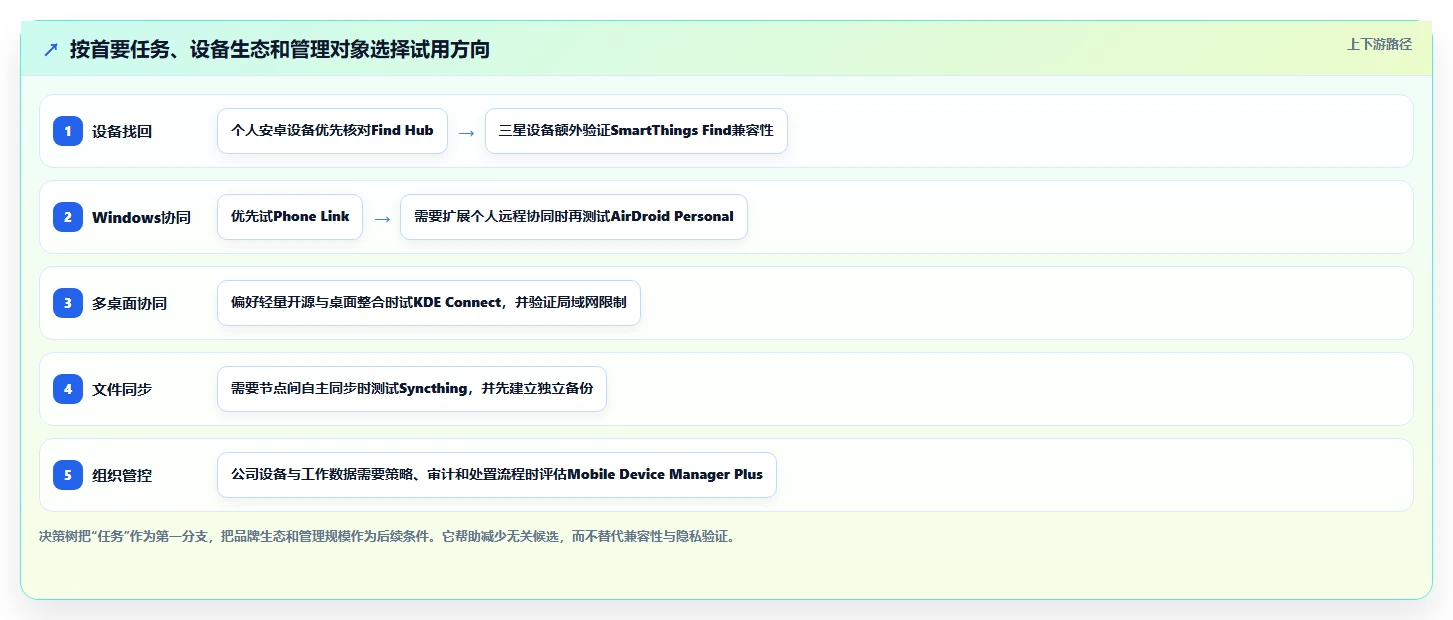Click the 上下游路径 label

point(1379,44)
